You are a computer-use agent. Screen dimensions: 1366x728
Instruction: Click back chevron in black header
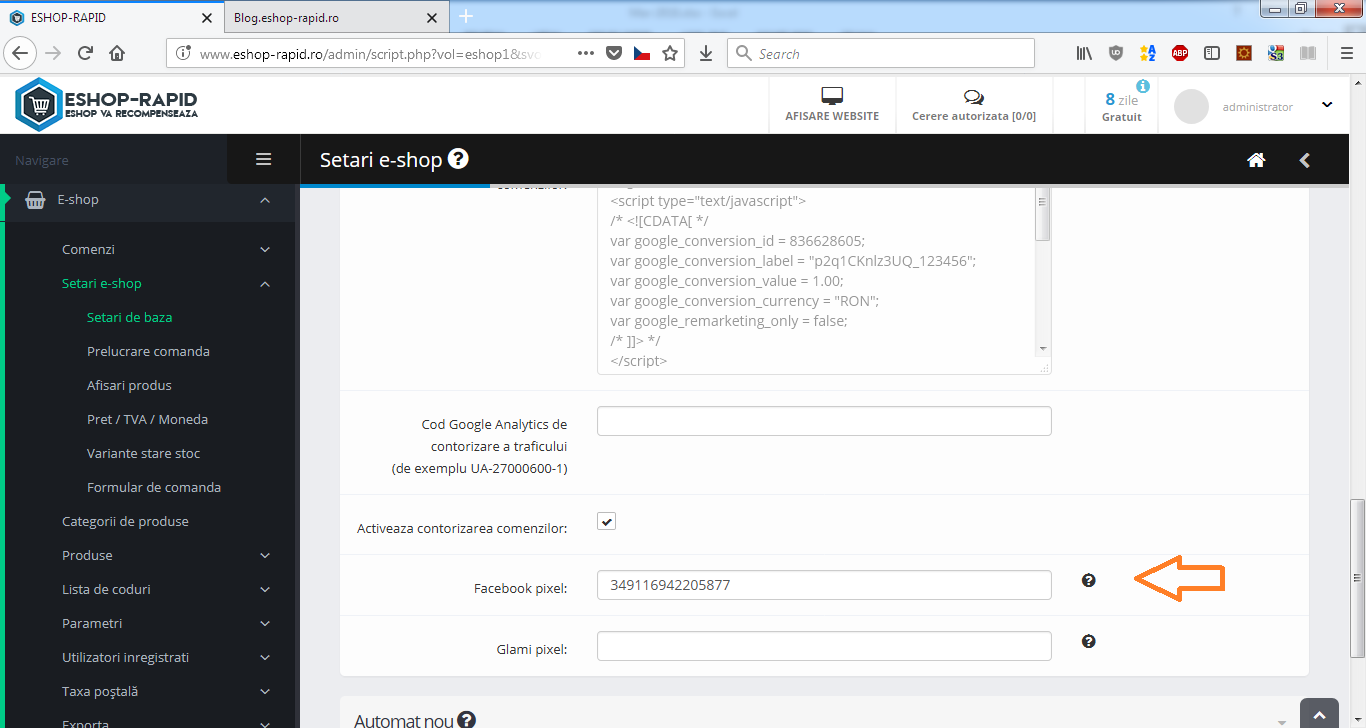tap(1304, 160)
